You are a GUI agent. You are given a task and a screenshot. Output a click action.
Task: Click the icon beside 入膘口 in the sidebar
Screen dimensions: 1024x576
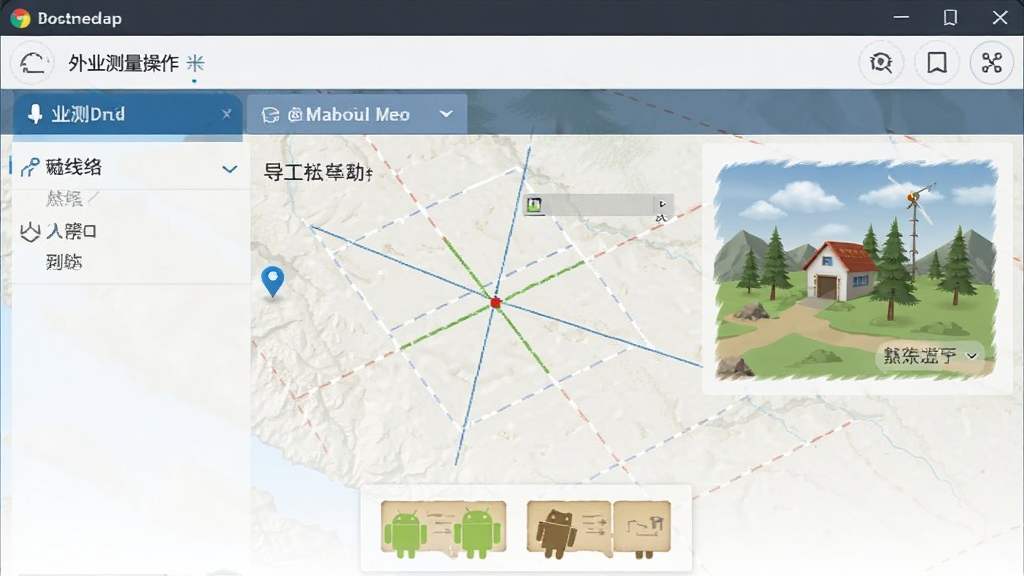click(30, 231)
